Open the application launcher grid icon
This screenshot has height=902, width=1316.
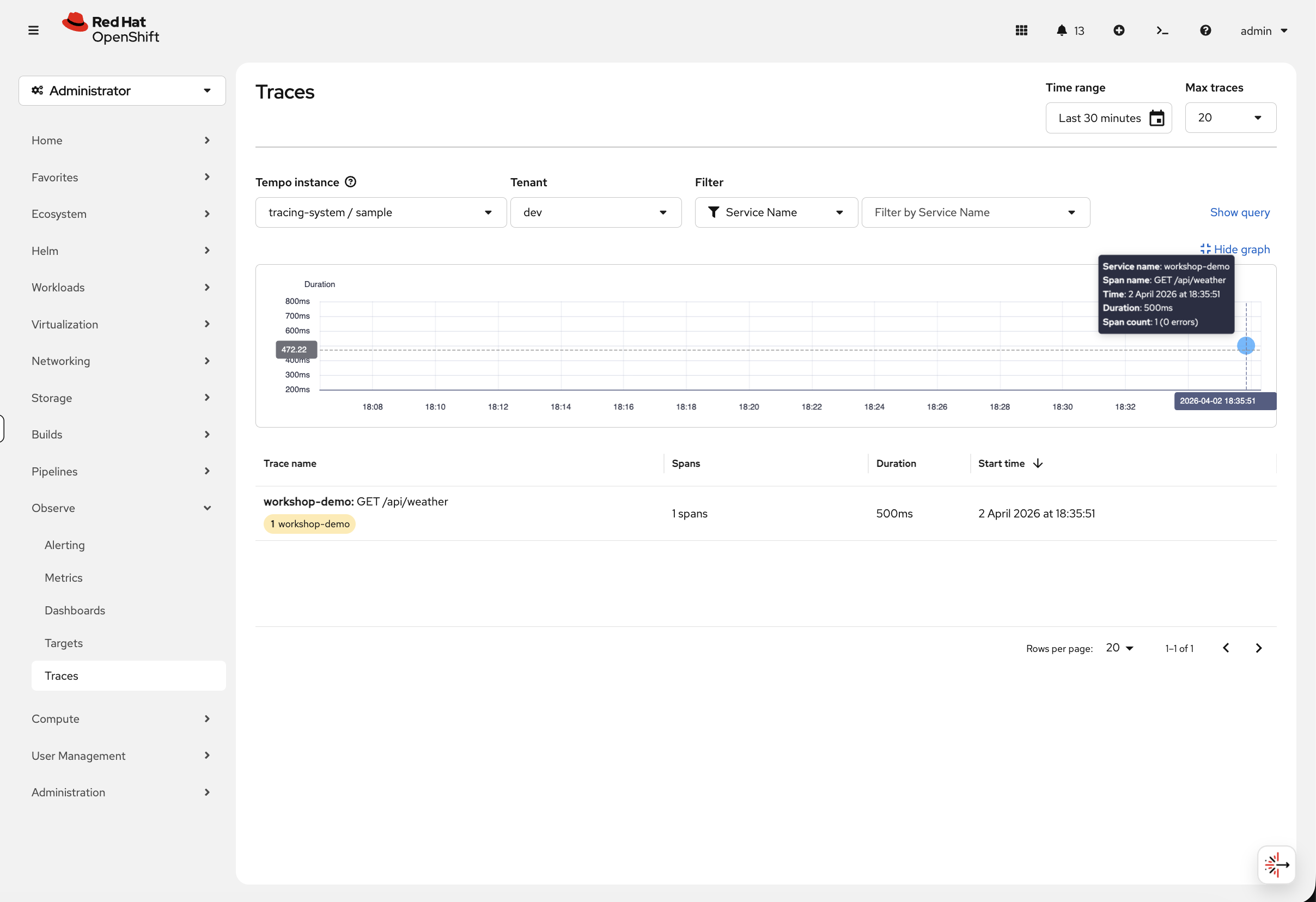click(x=1021, y=31)
